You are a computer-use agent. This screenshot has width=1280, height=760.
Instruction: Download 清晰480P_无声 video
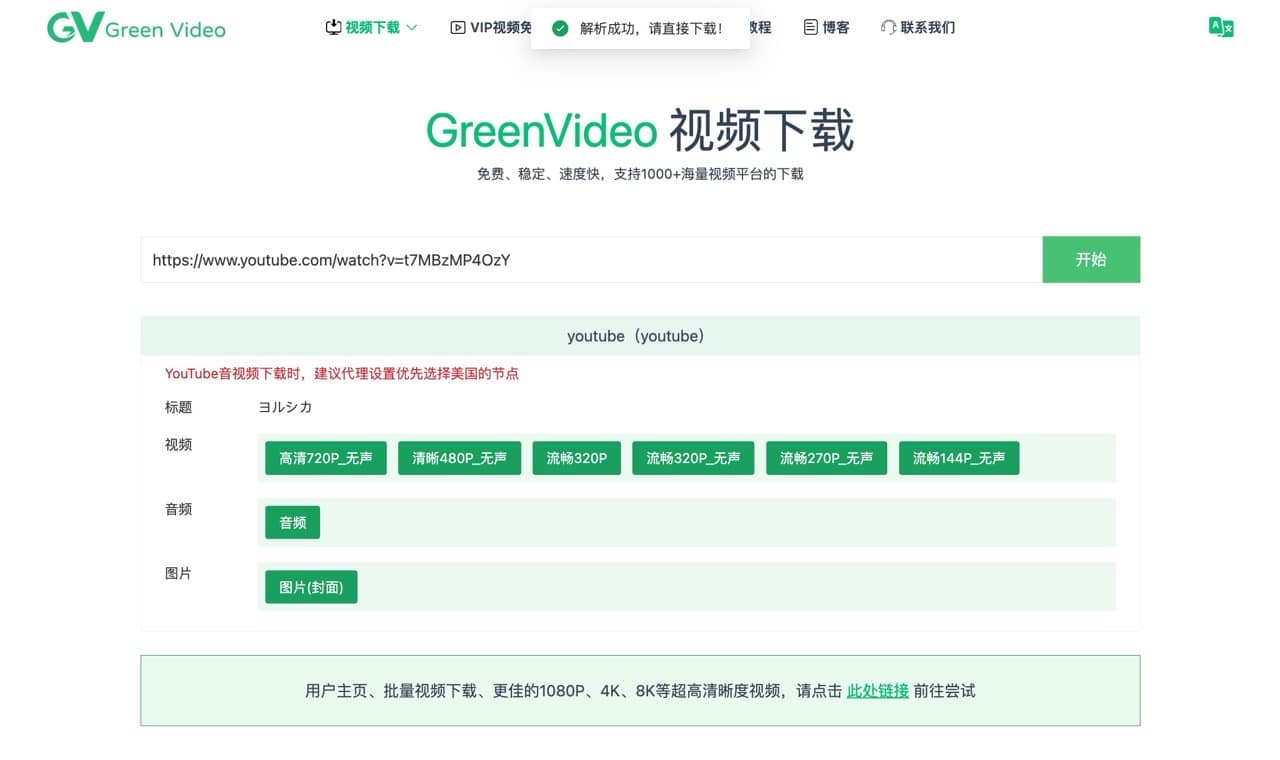coord(459,458)
